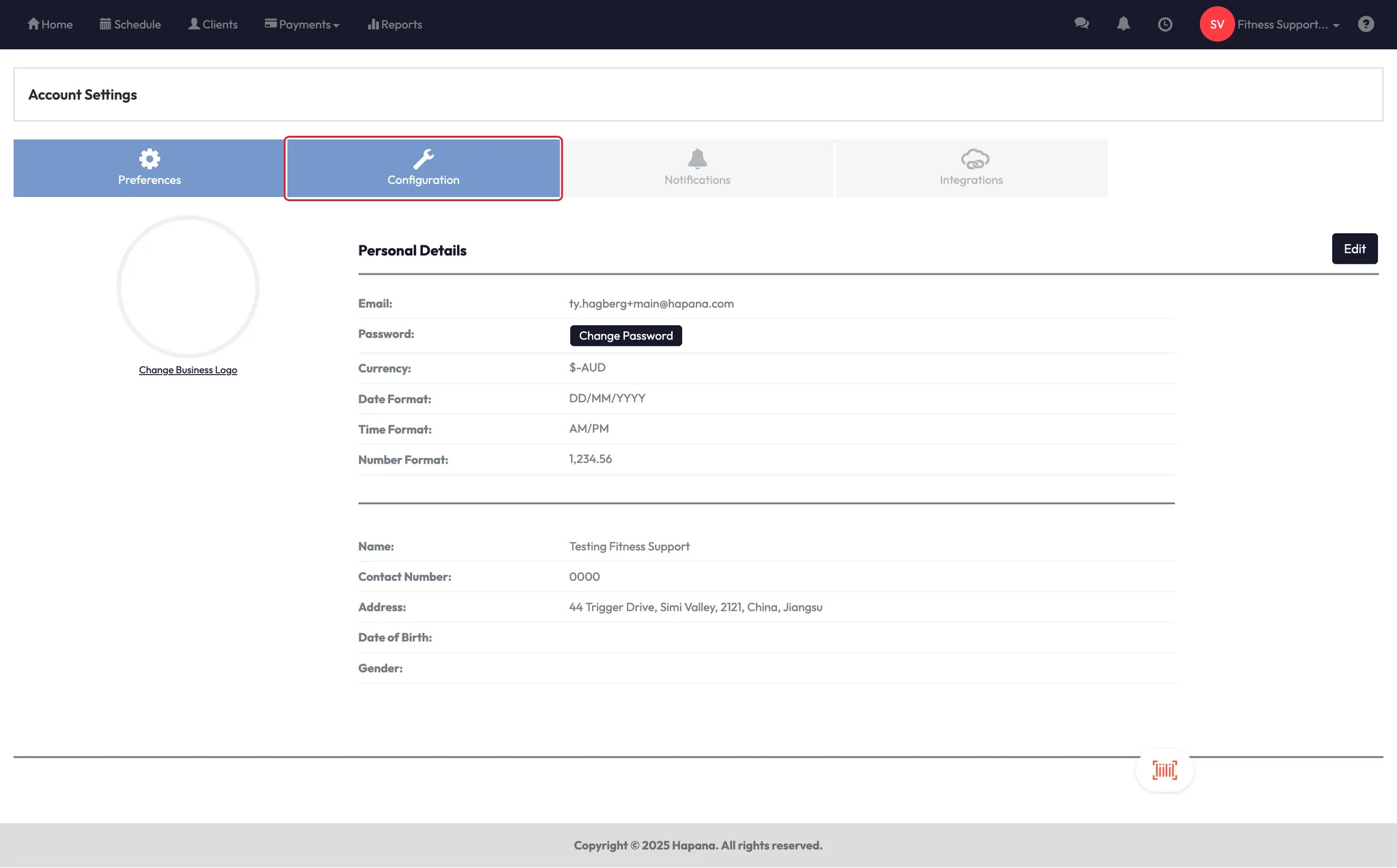Go to the Clients page
1397x868 pixels.
point(213,25)
